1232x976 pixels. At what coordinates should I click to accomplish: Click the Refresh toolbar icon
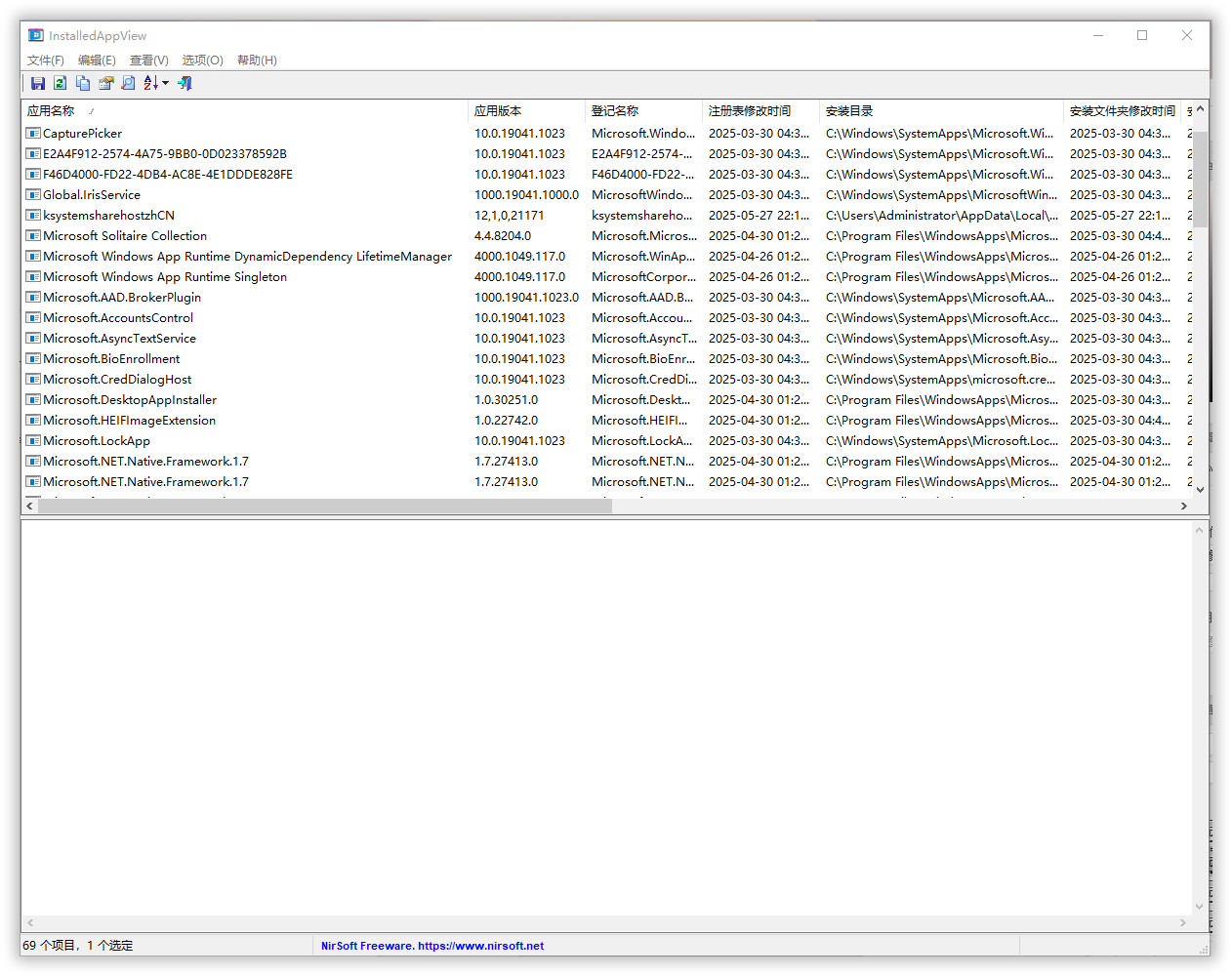61,83
